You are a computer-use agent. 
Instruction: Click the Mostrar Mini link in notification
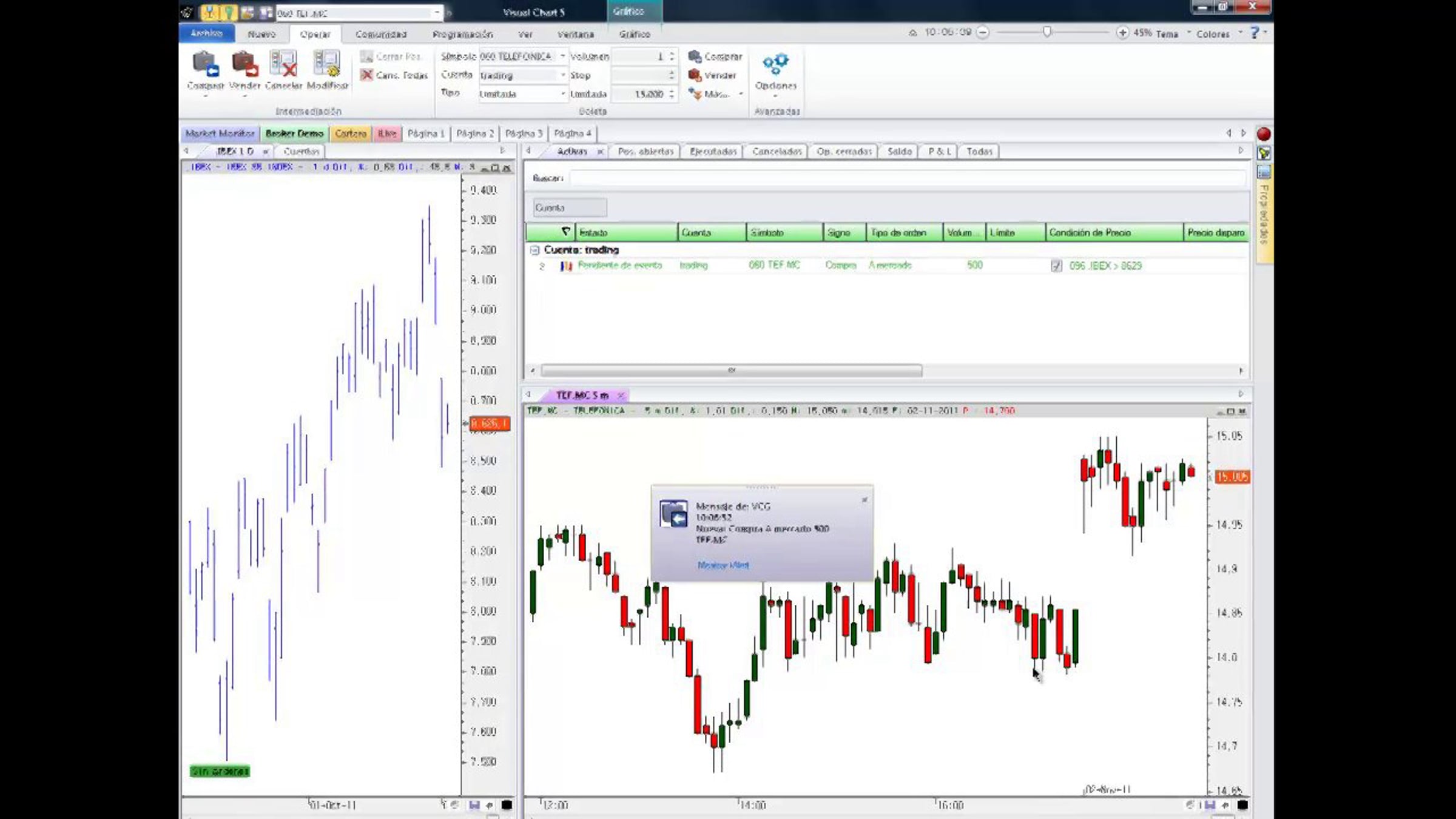click(x=723, y=565)
